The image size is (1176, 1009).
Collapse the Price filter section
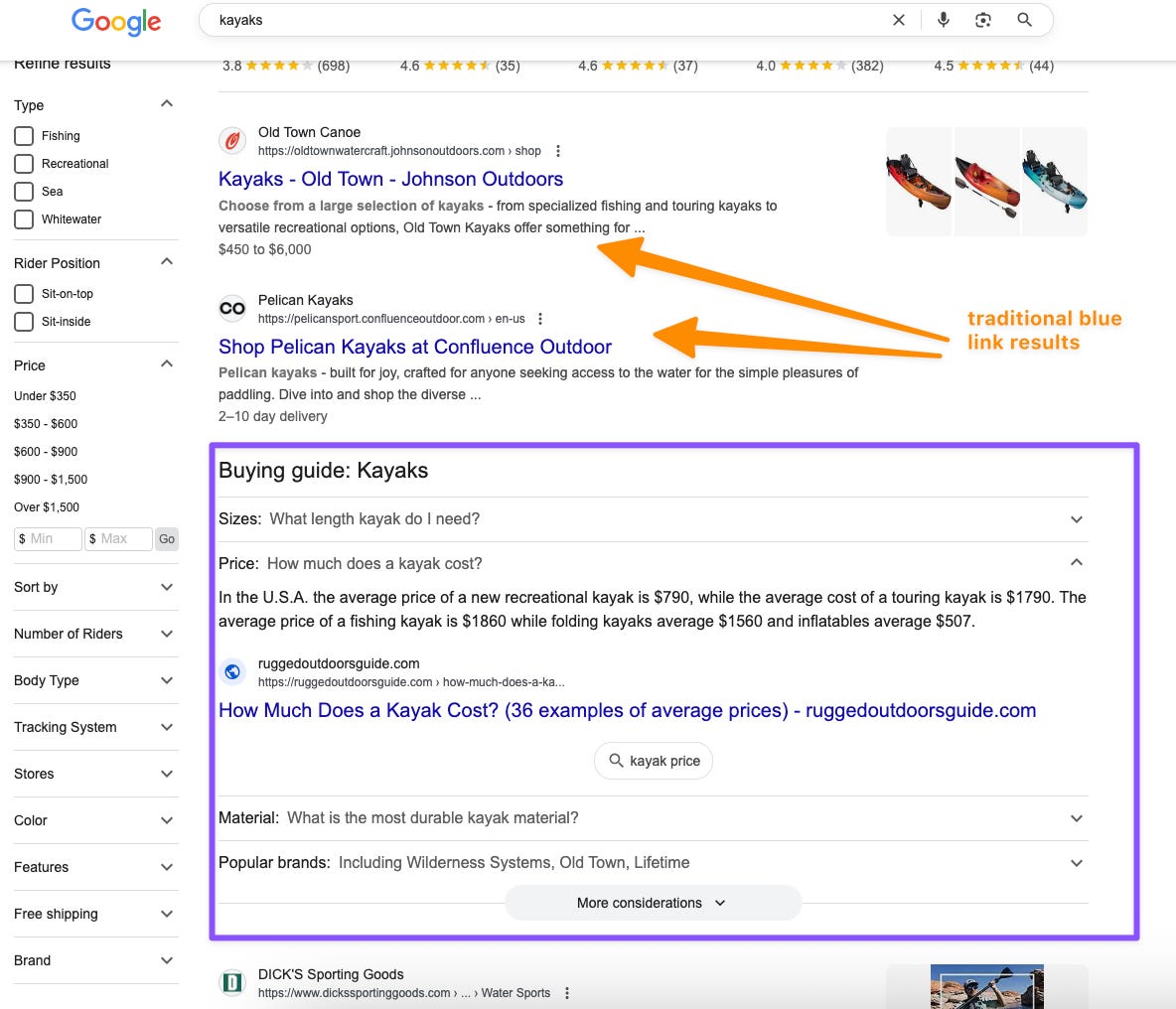[167, 364]
